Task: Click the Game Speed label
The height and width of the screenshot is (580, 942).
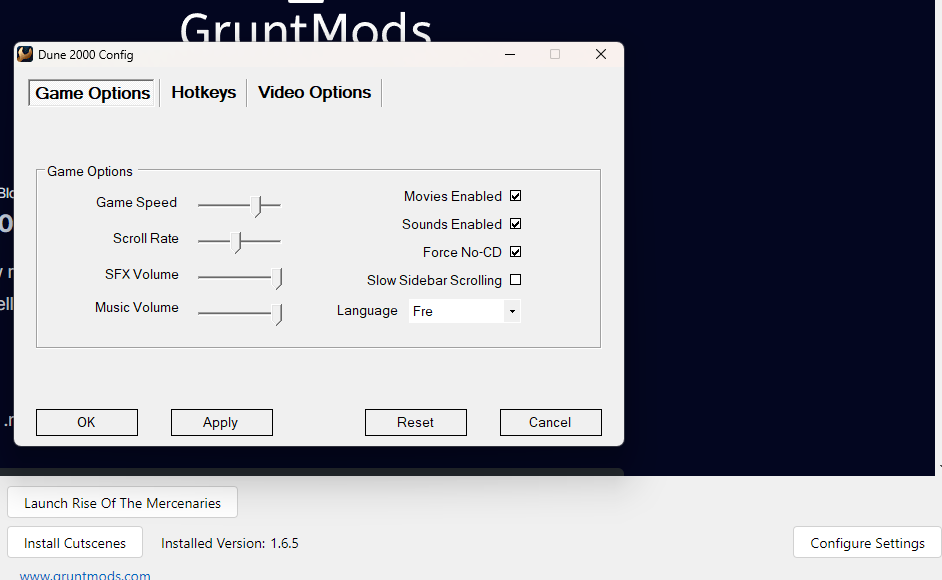Action: (136, 203)
